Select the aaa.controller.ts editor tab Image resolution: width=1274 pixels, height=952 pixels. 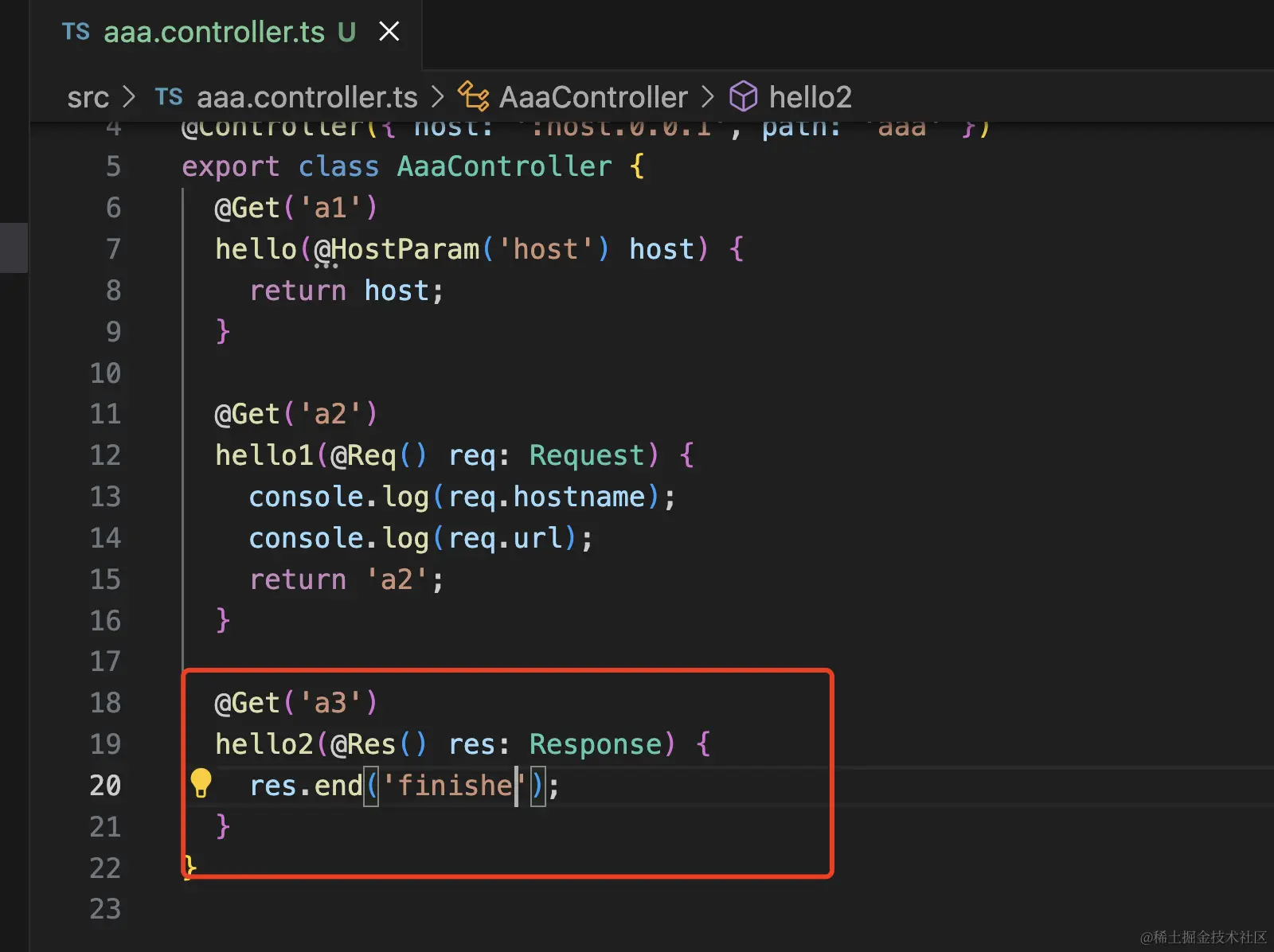[x=225, y=33]
